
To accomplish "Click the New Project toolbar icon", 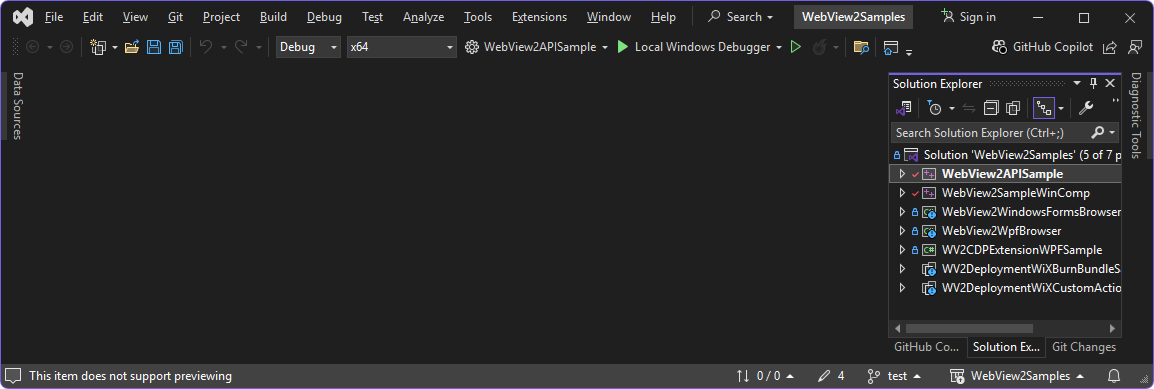I will (99, 47).
